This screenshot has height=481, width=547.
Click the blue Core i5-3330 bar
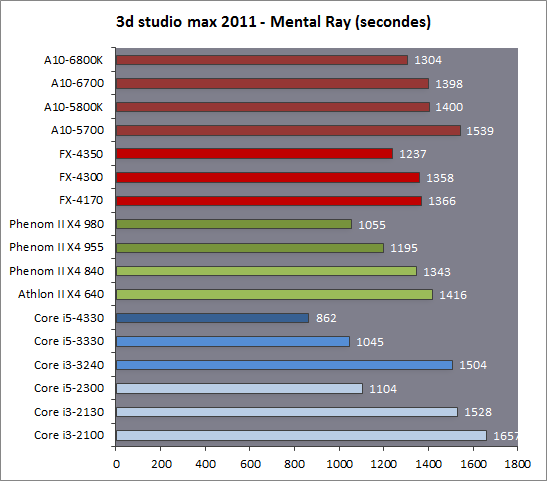coord(233,341)
